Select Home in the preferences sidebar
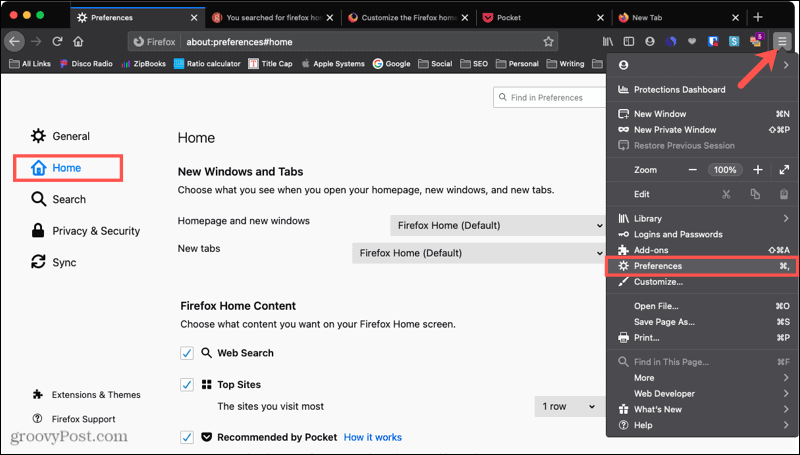This screenshot has width=800, height=455. tap(68, 168)
